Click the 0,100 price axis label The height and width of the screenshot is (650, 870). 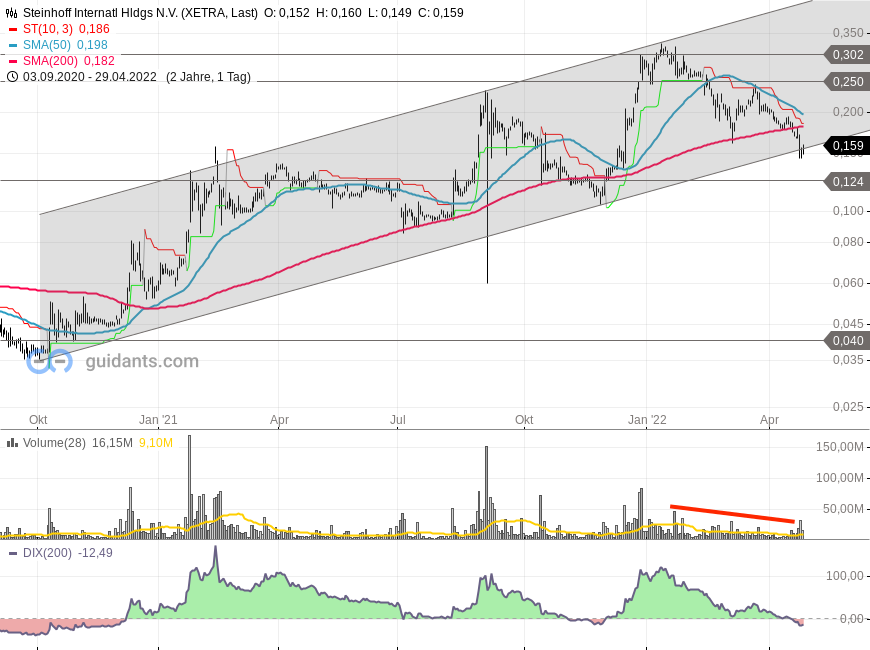point(848,211)
